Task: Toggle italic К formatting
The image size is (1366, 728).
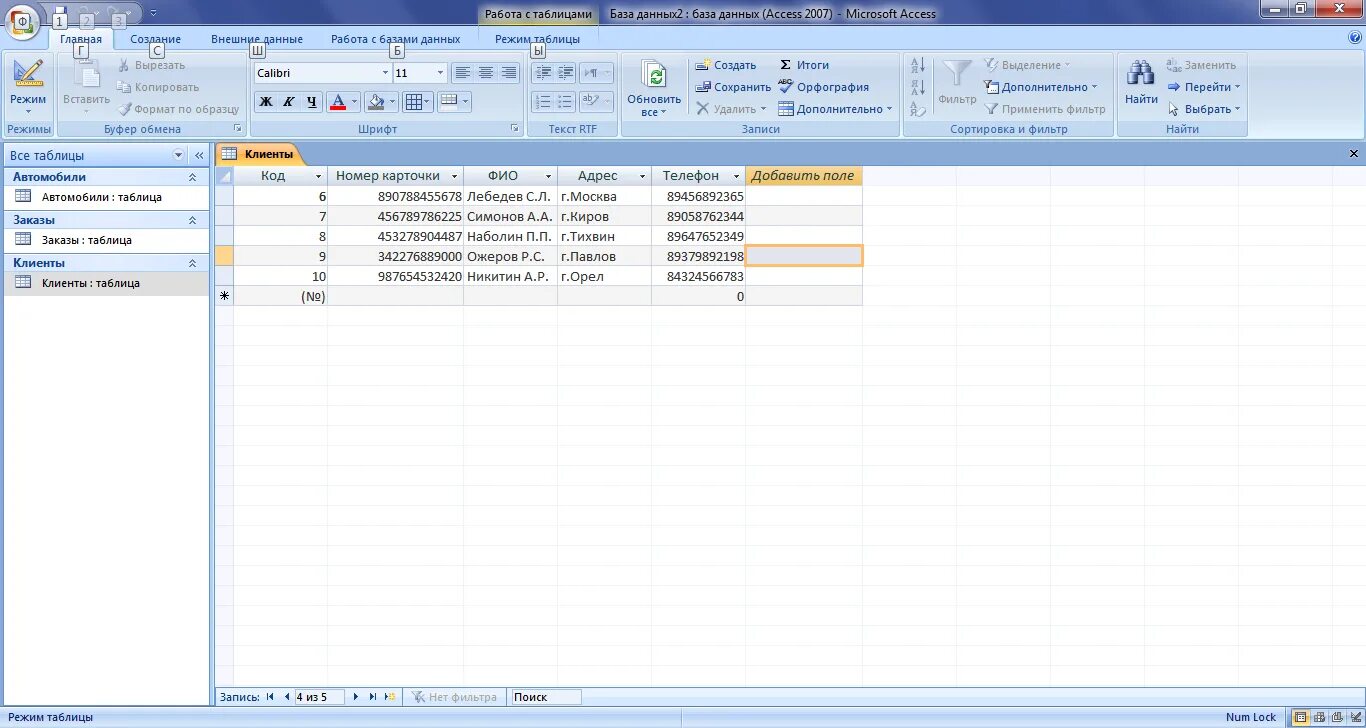Action: pos(288,102)
